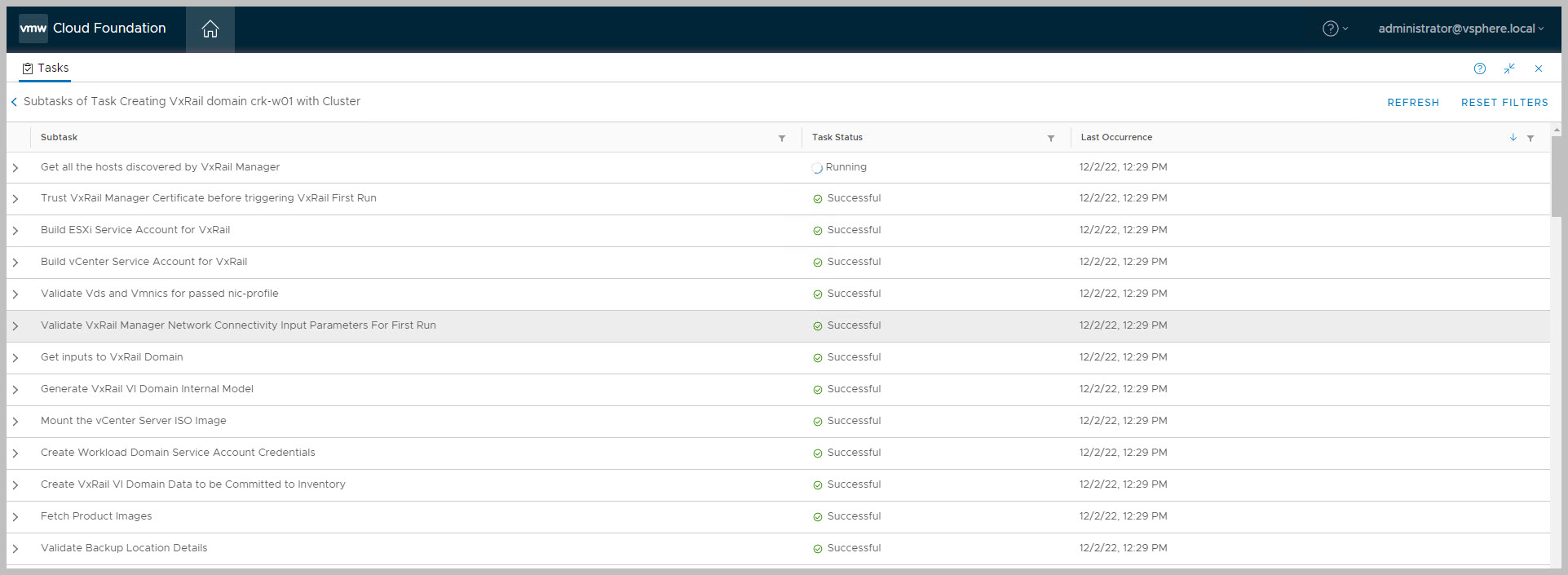The image size is (1568, 575).
Task: Switch to the Tasks tab
Action: (46, 69)
